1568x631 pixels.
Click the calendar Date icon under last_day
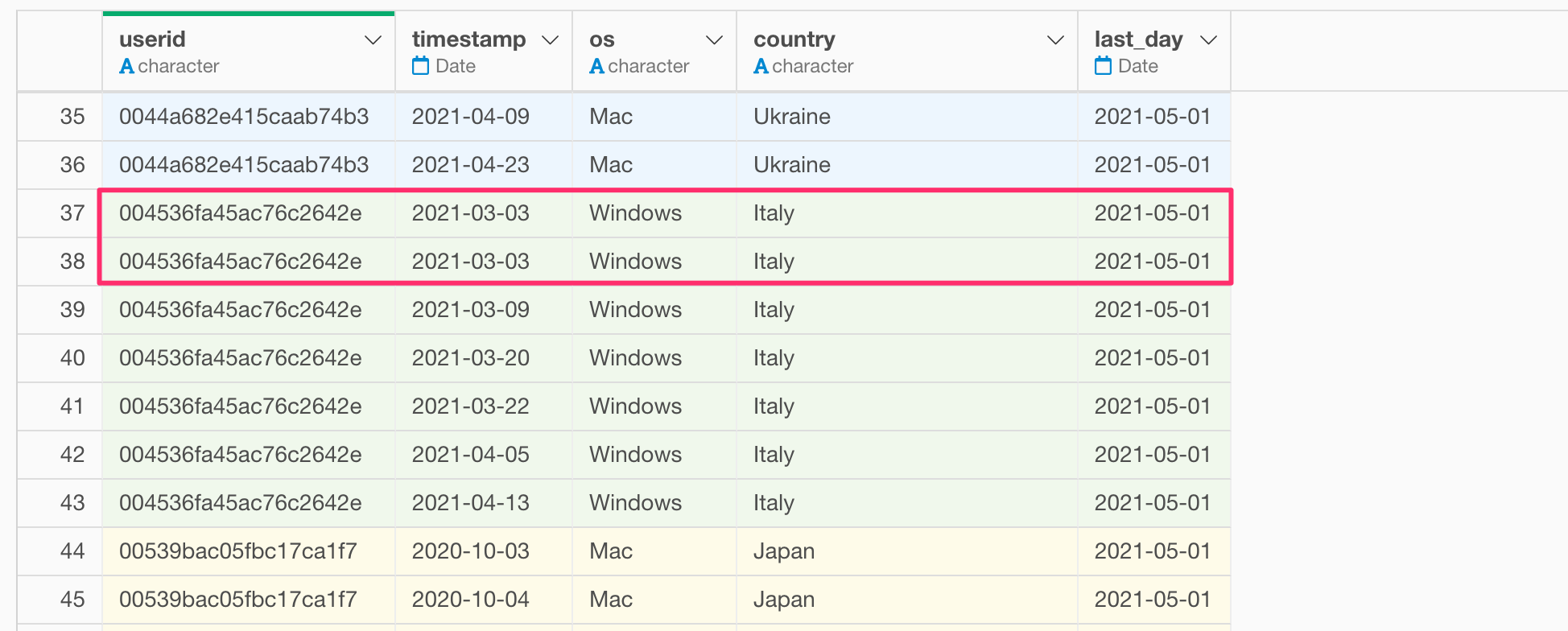(x=1103, y=66)
